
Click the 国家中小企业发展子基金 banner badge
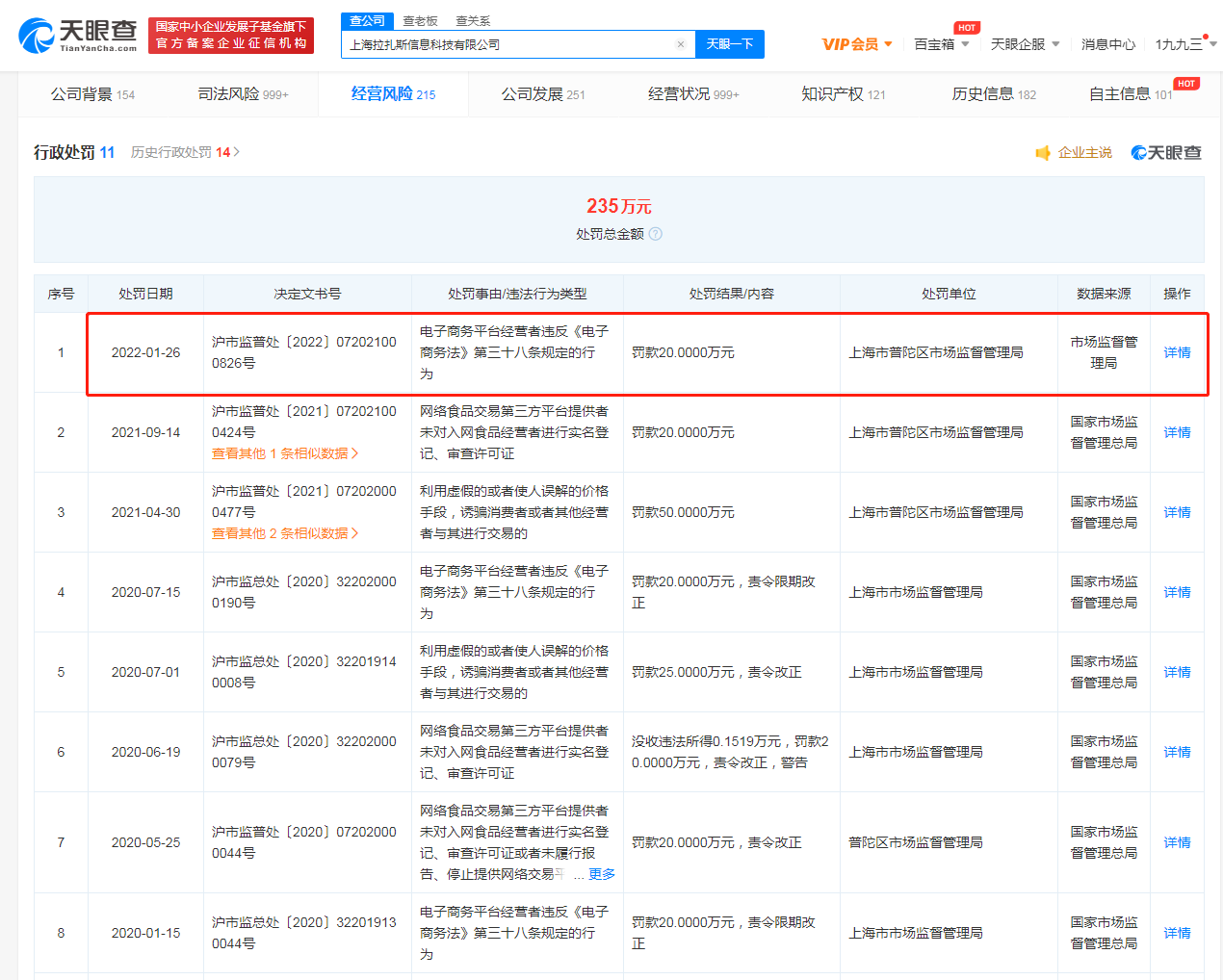(231, 36)
